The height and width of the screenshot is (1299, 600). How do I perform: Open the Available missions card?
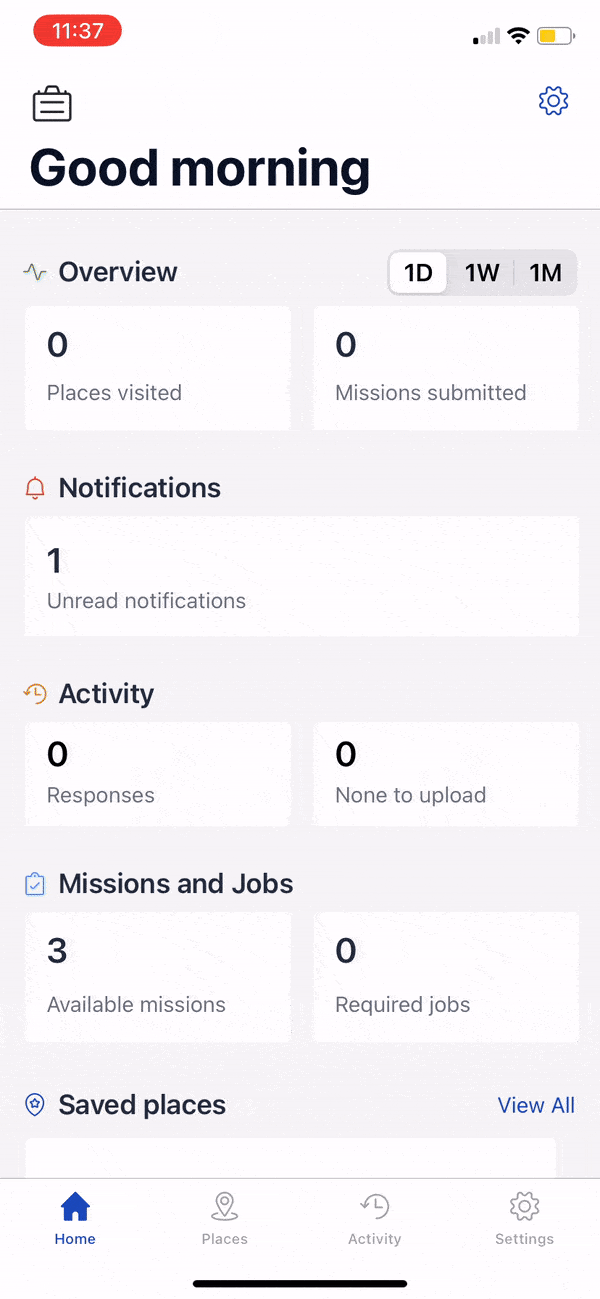[x=157, y=975]
